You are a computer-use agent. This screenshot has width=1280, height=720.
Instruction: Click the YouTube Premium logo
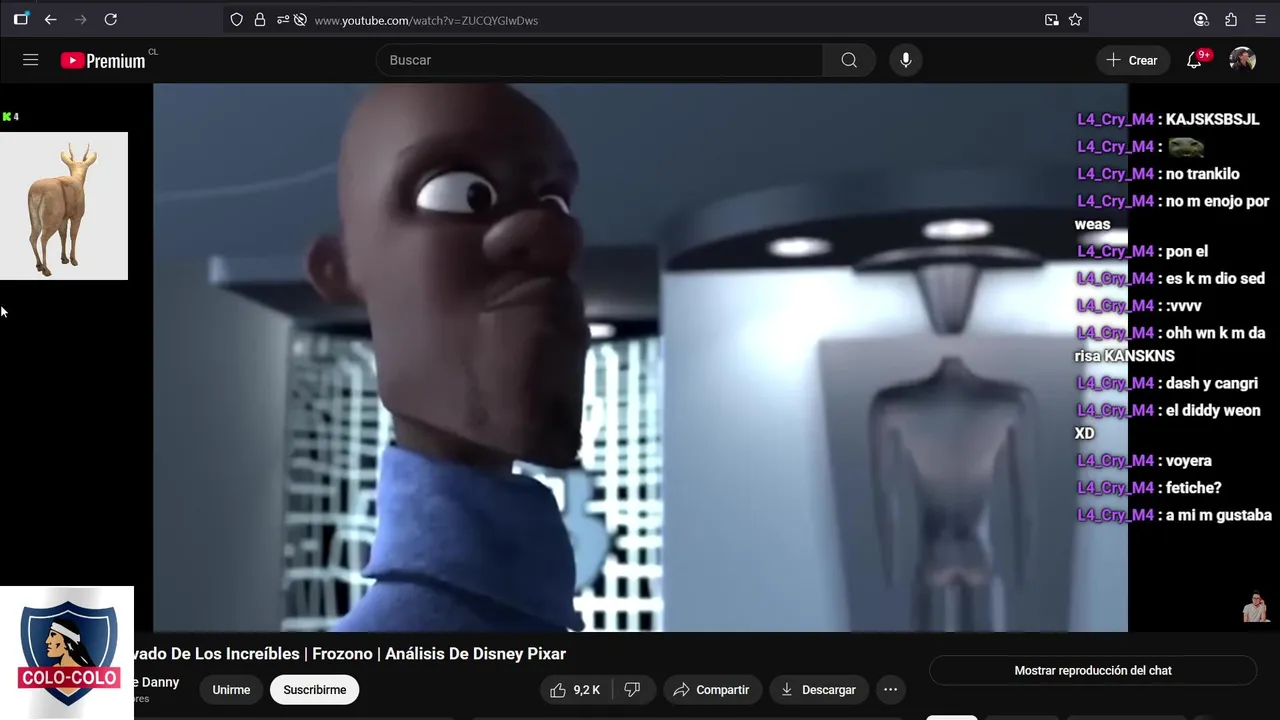pos(103,61)
